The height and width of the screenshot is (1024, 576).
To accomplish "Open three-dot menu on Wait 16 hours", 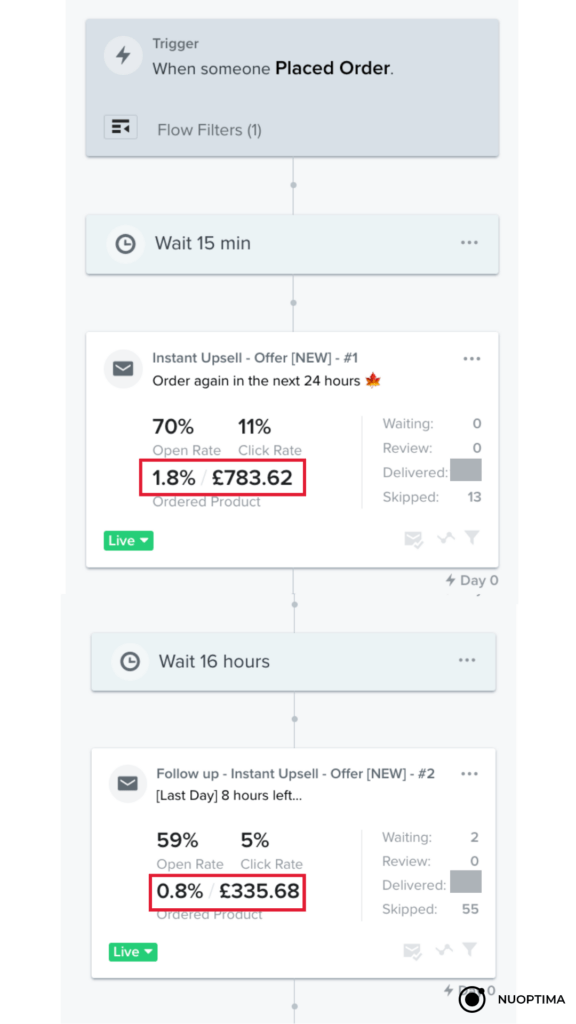I will (x=467, y=660).
